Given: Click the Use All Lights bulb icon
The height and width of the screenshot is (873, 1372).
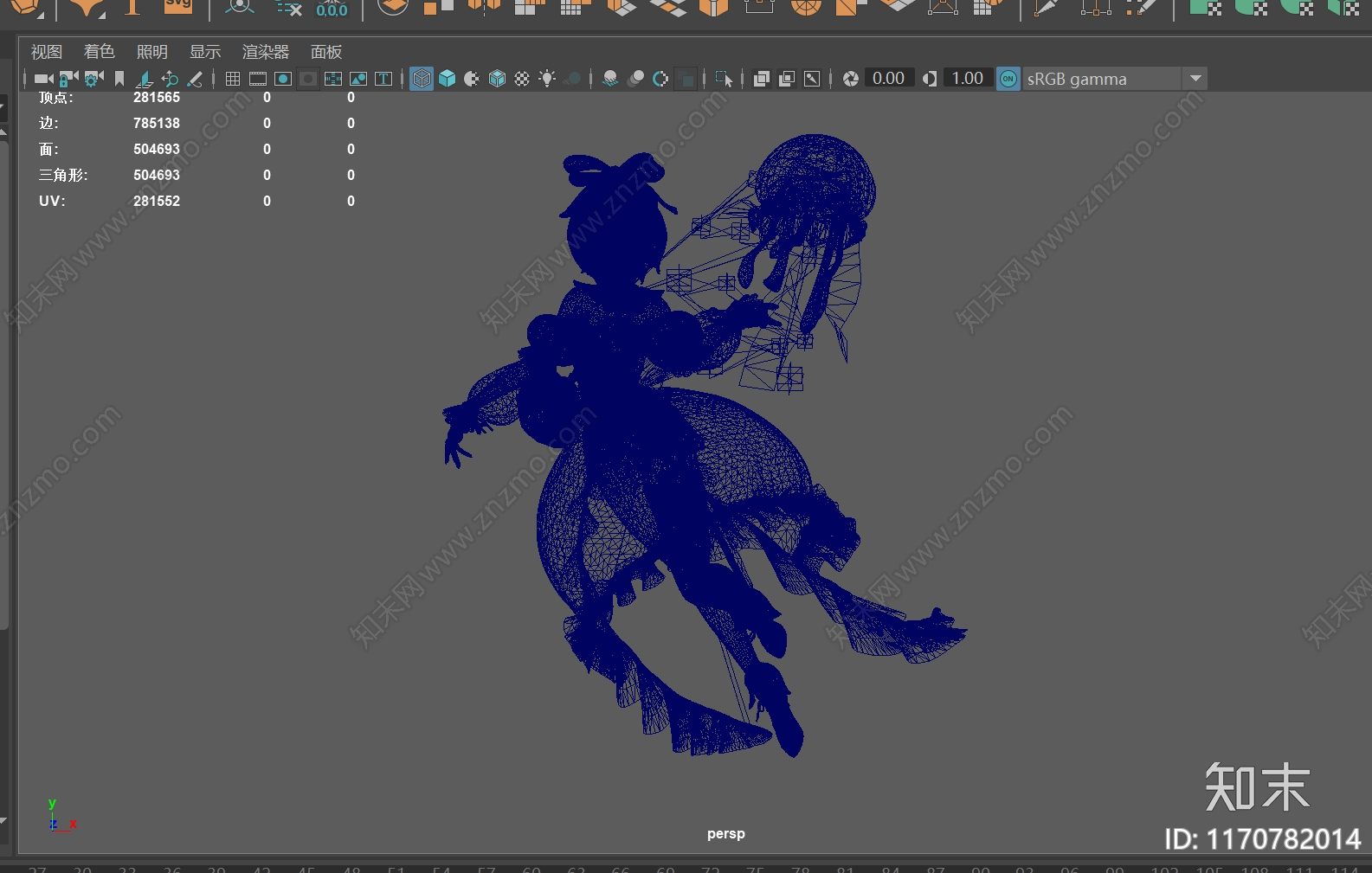Looking at the screenshot, I should click(547, 79).
